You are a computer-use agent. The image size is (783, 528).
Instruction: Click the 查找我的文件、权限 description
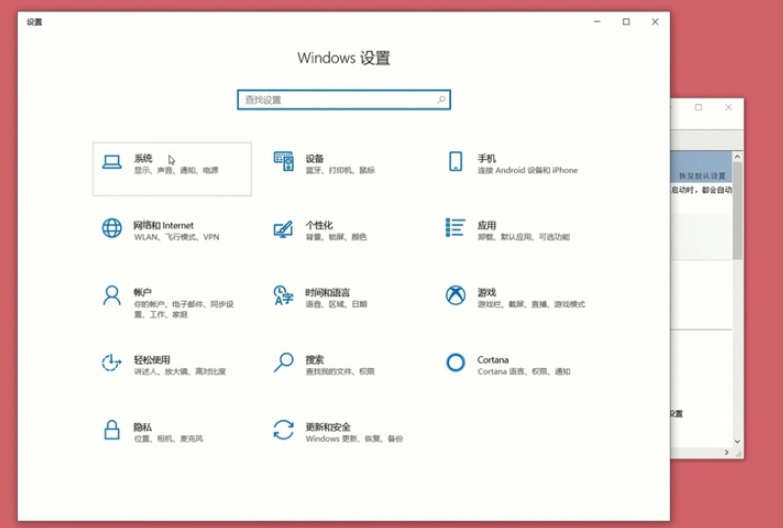pyautogui.click(x=340, y=372)
